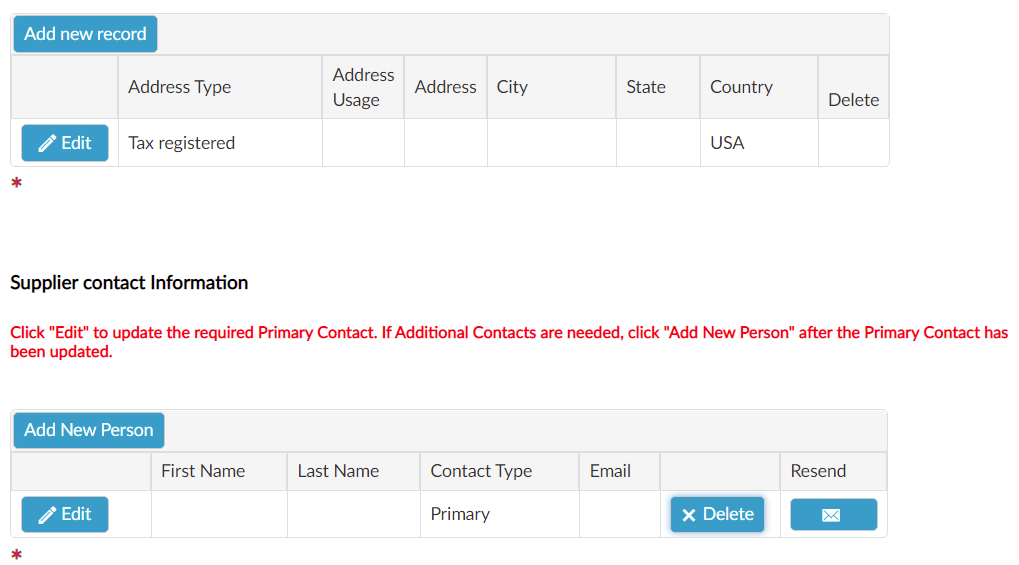
Task: Click the Add New Person button
Action: (x=88, y=430)
